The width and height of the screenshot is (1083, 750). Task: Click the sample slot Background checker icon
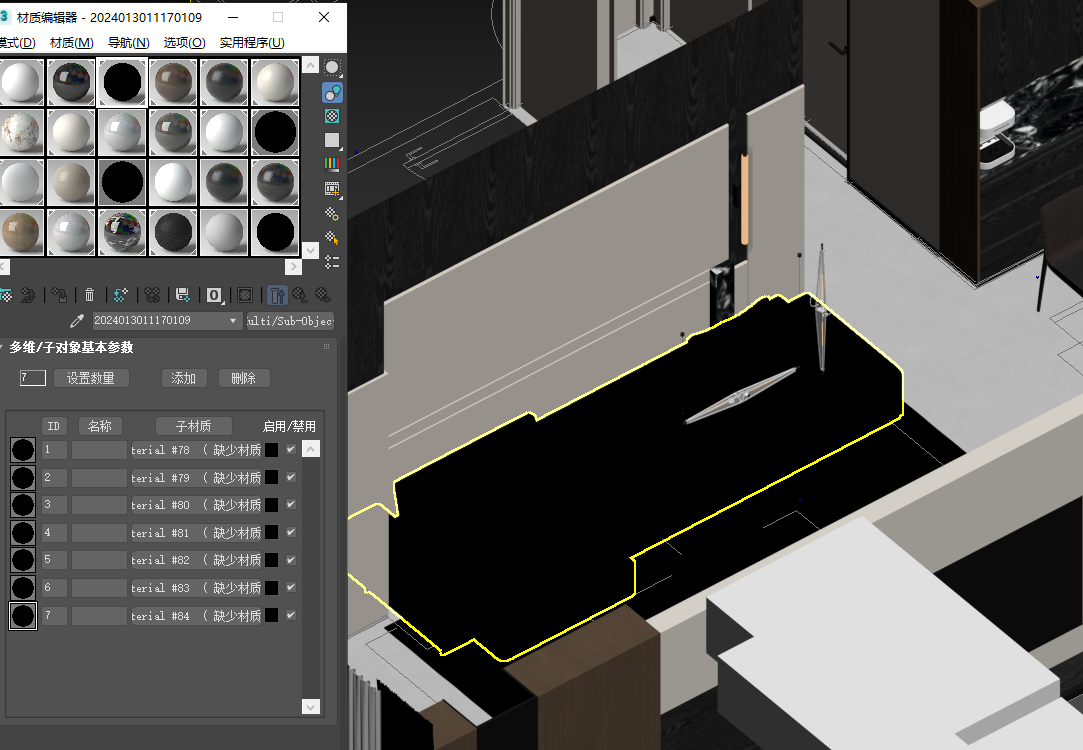332,116
